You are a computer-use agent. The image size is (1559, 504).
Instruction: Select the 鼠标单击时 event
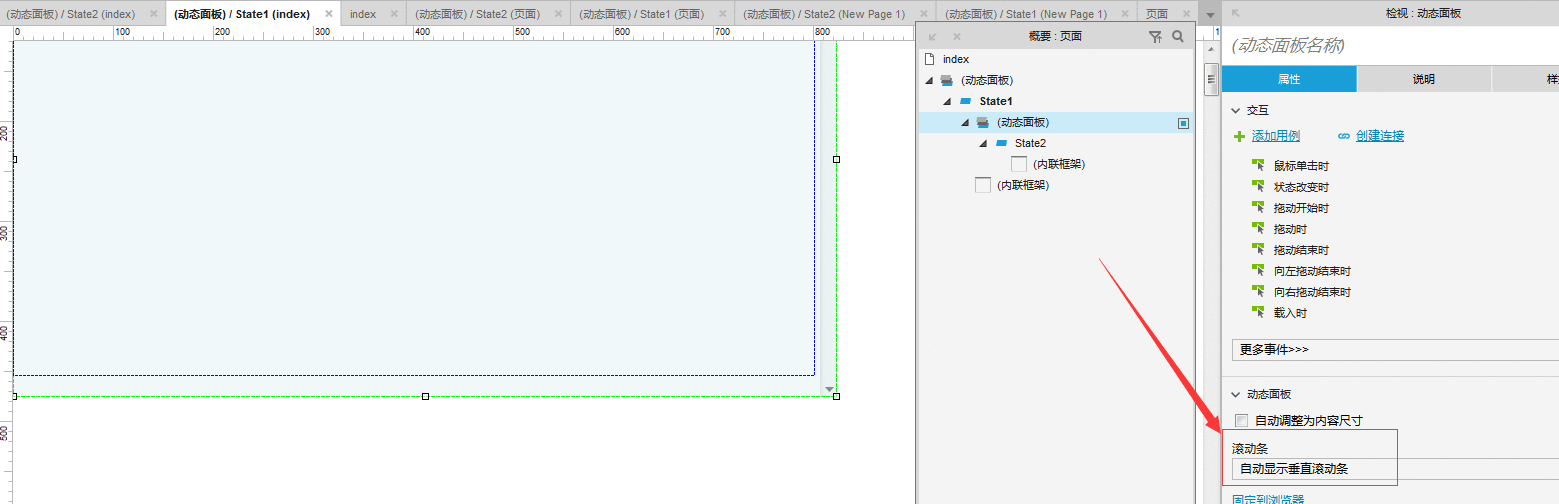pyautogui.click(x=1301, y=166)
